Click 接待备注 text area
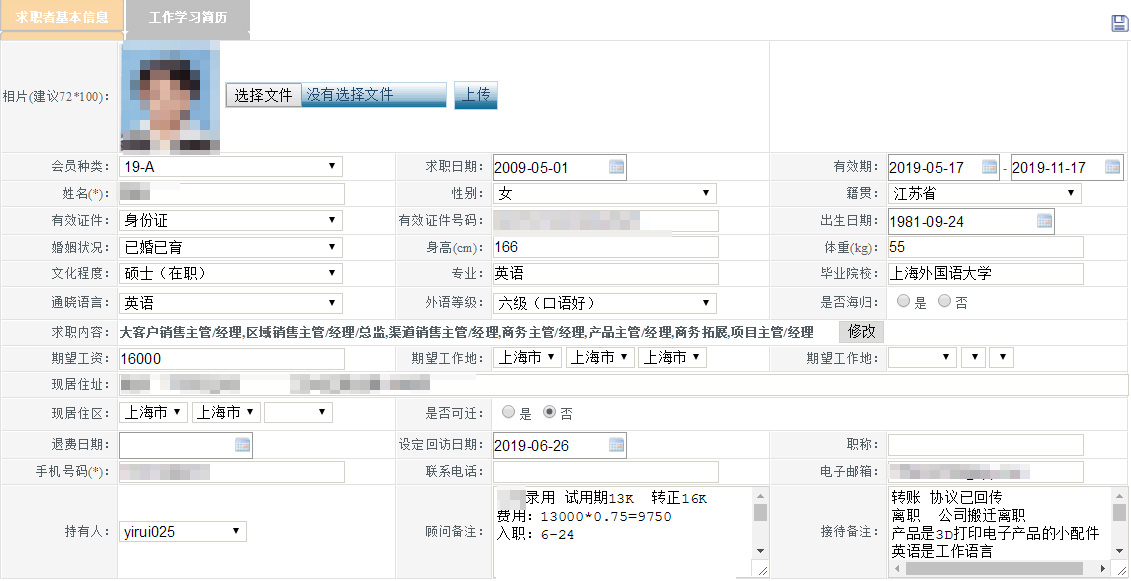The width and height of the screenshot is (1131, 581). click(x=1000, y=524)
